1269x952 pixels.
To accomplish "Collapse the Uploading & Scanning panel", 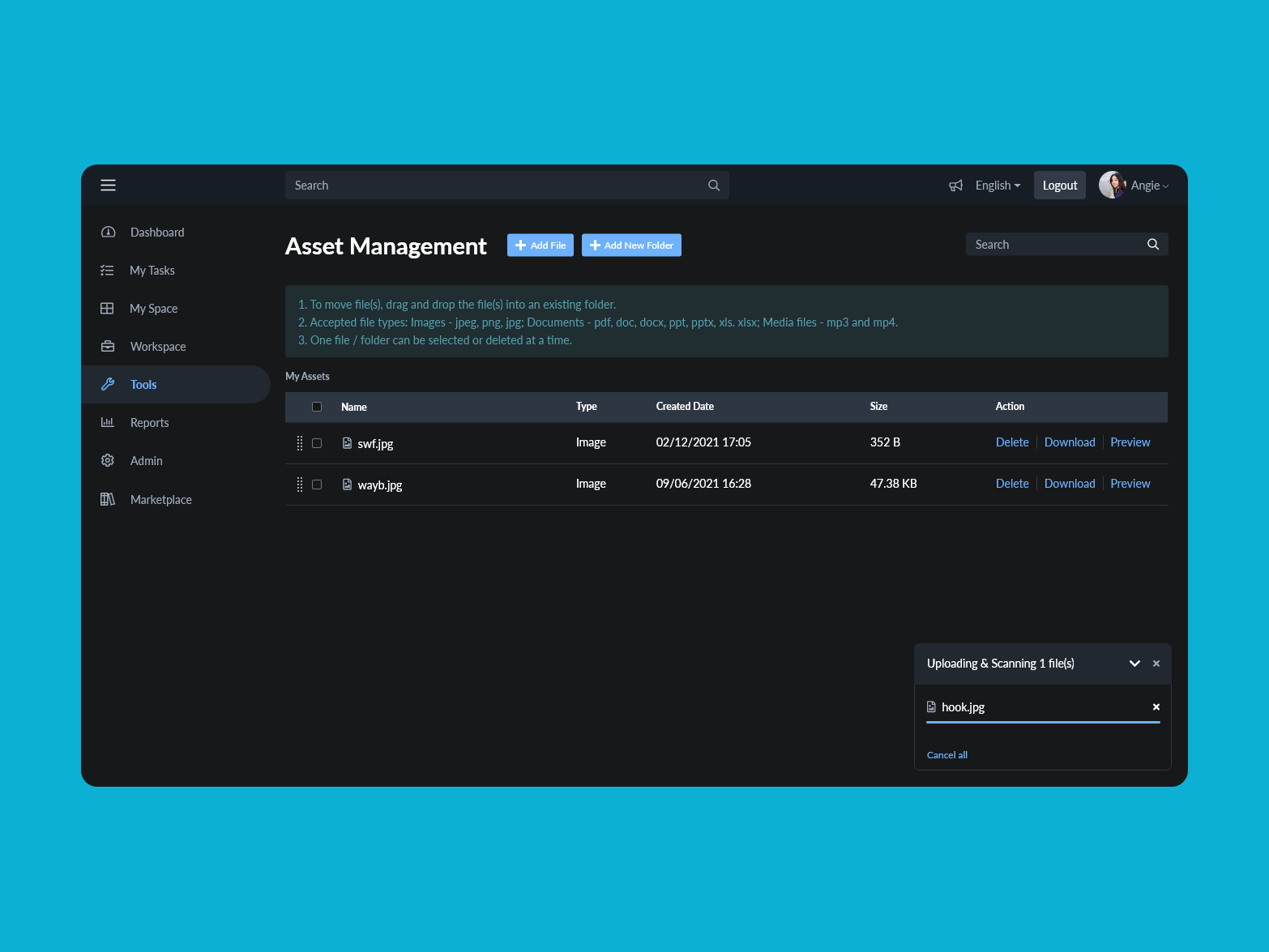I will click(1134, 664).
